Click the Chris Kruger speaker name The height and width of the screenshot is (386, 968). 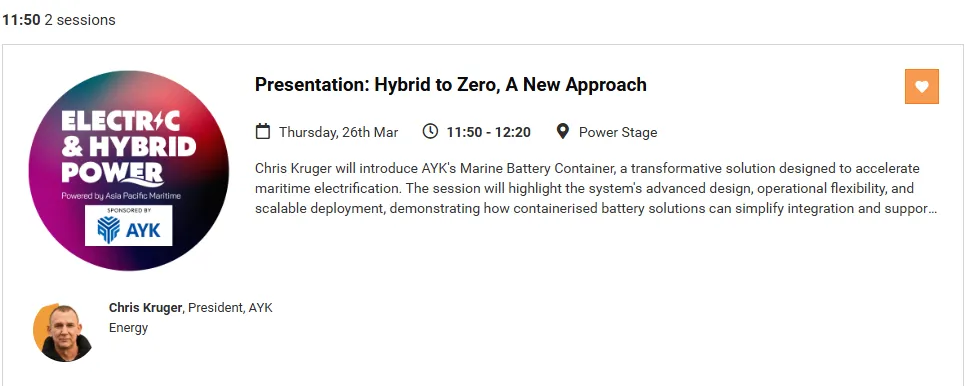tap(146, 308)
